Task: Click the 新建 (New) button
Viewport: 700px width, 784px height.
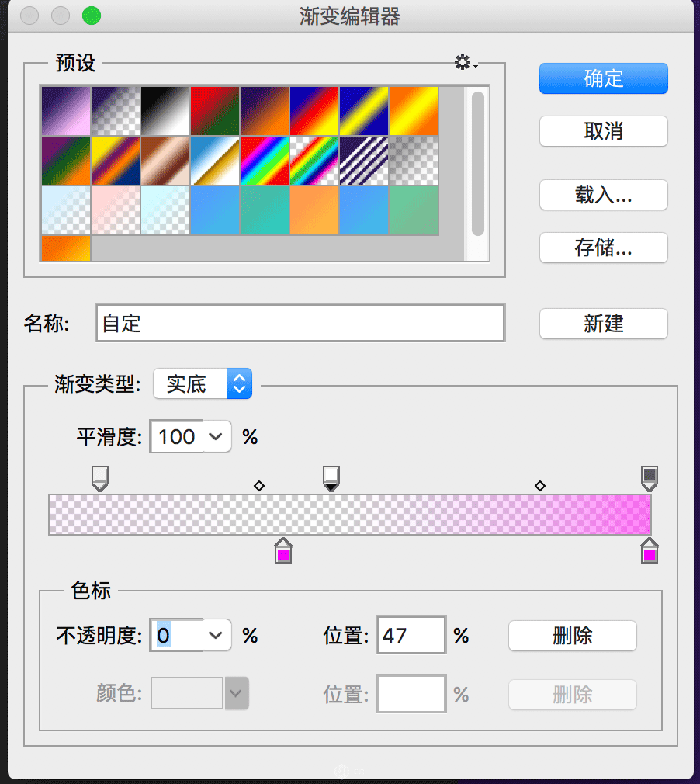Action: coord(603,324)
